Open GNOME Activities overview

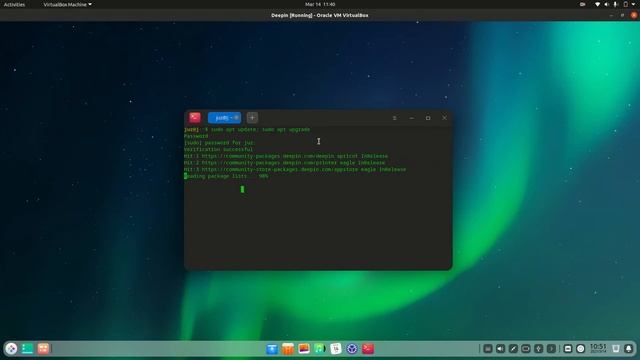click(14, 4)
